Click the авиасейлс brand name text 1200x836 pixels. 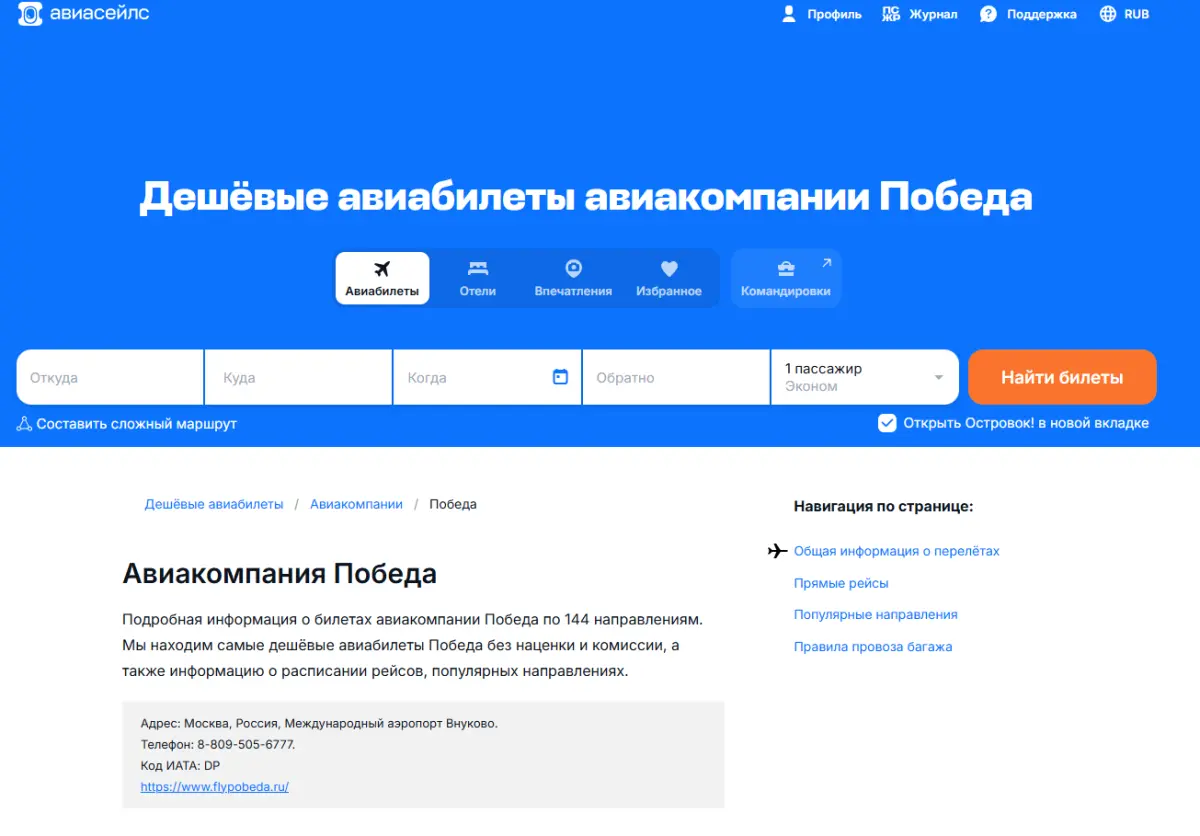pyautogui.click(x=99, y=14)
